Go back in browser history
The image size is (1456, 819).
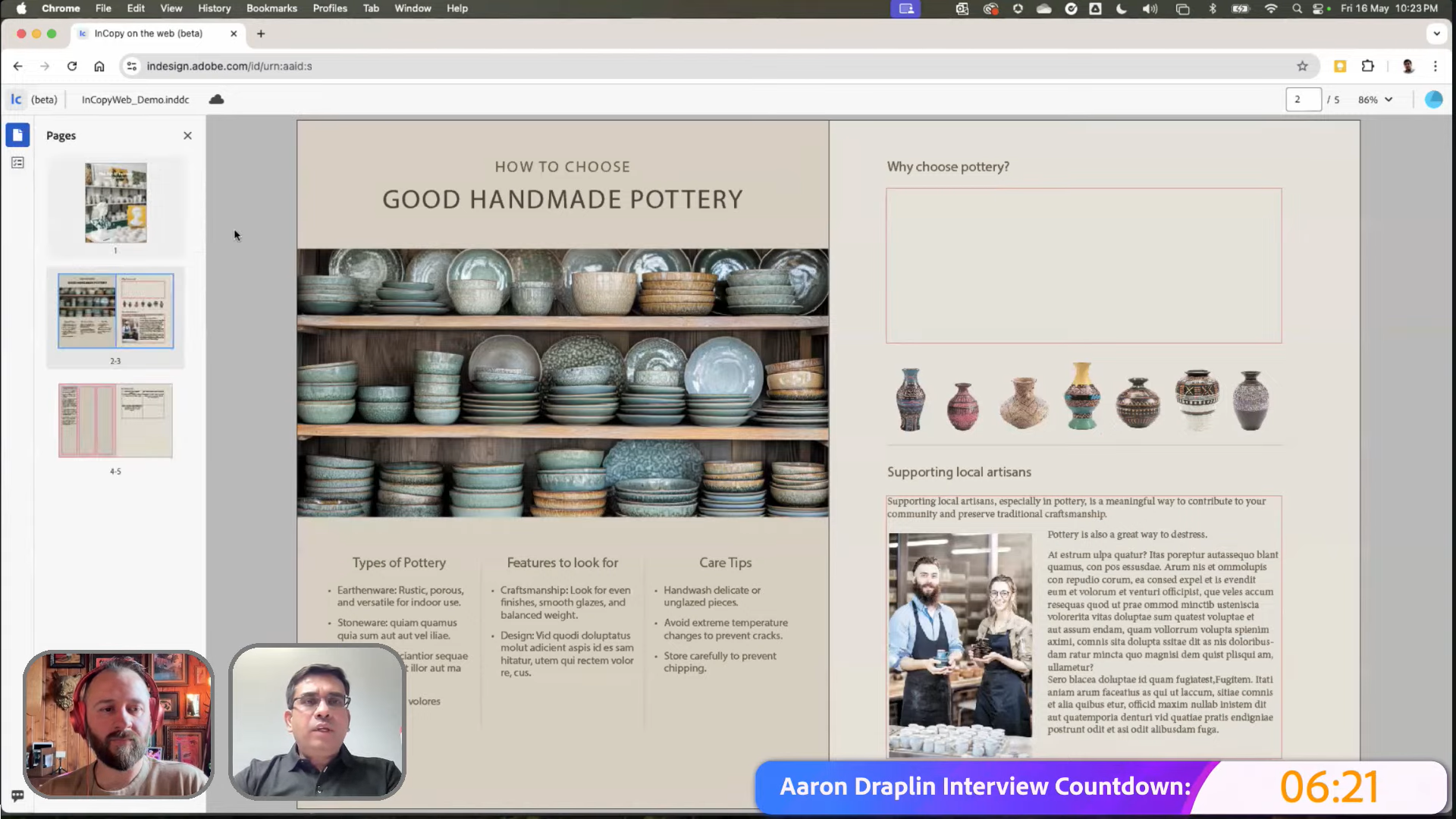[18, 66]
